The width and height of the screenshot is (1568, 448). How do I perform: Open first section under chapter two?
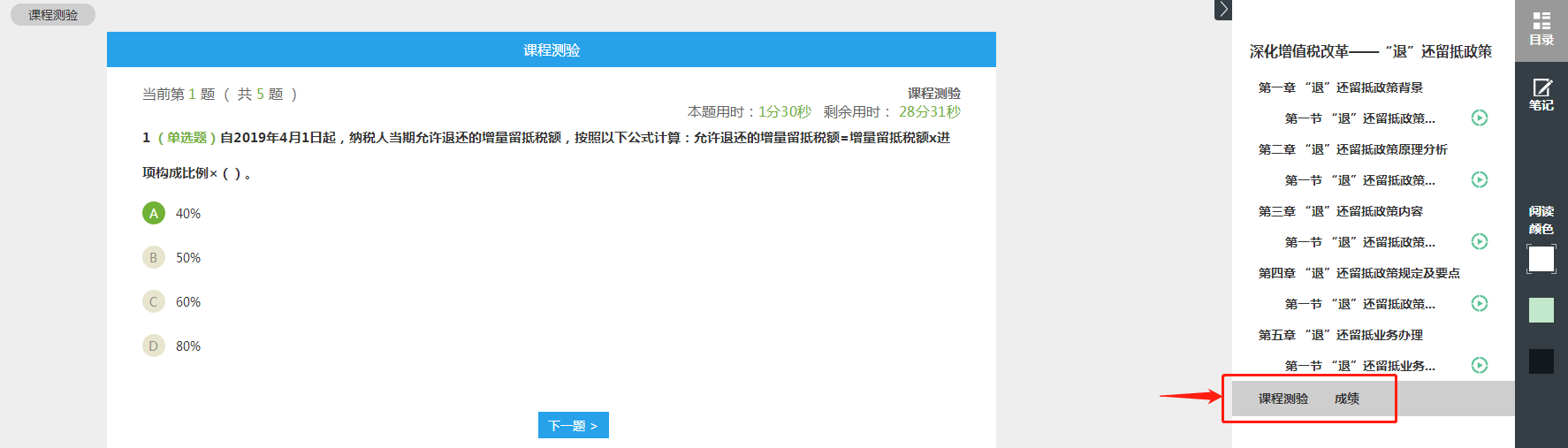[1360, 180]
